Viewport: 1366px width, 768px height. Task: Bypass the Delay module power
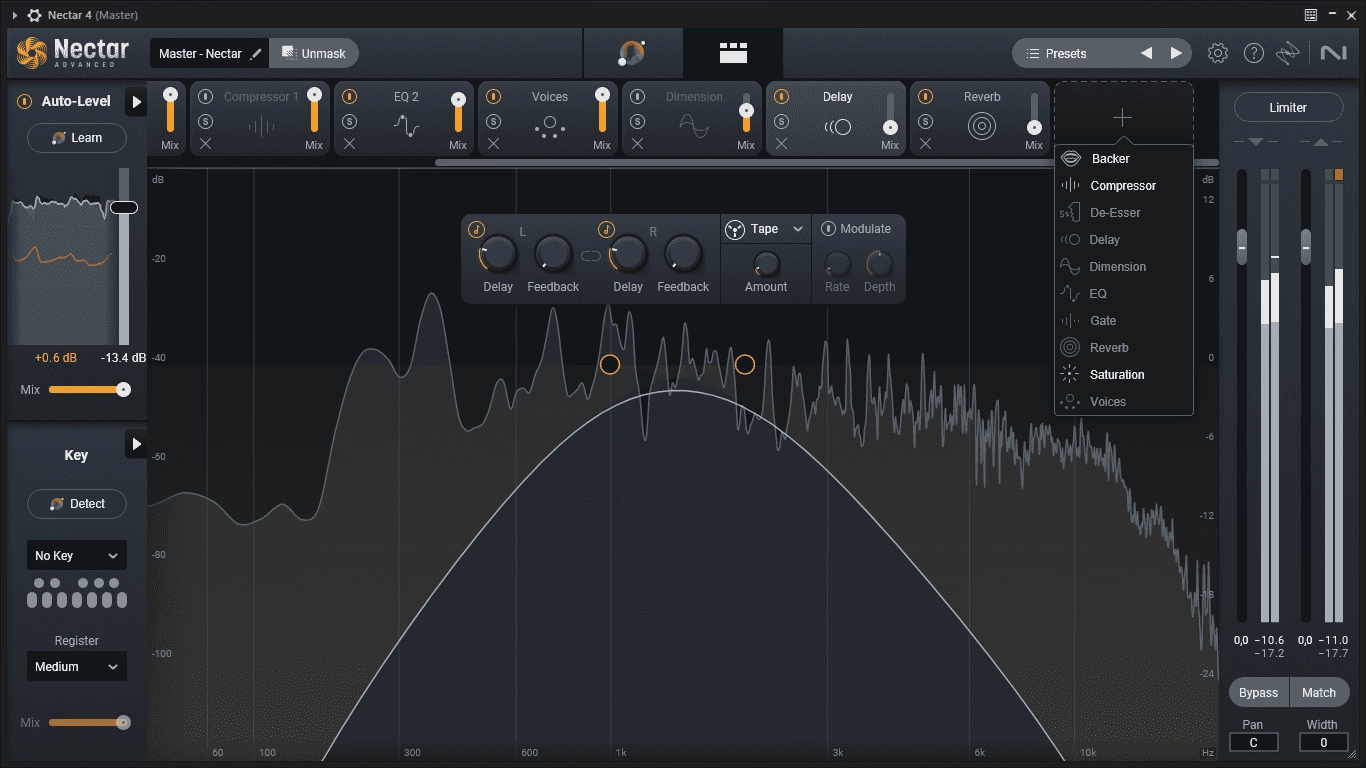[781, 97]
